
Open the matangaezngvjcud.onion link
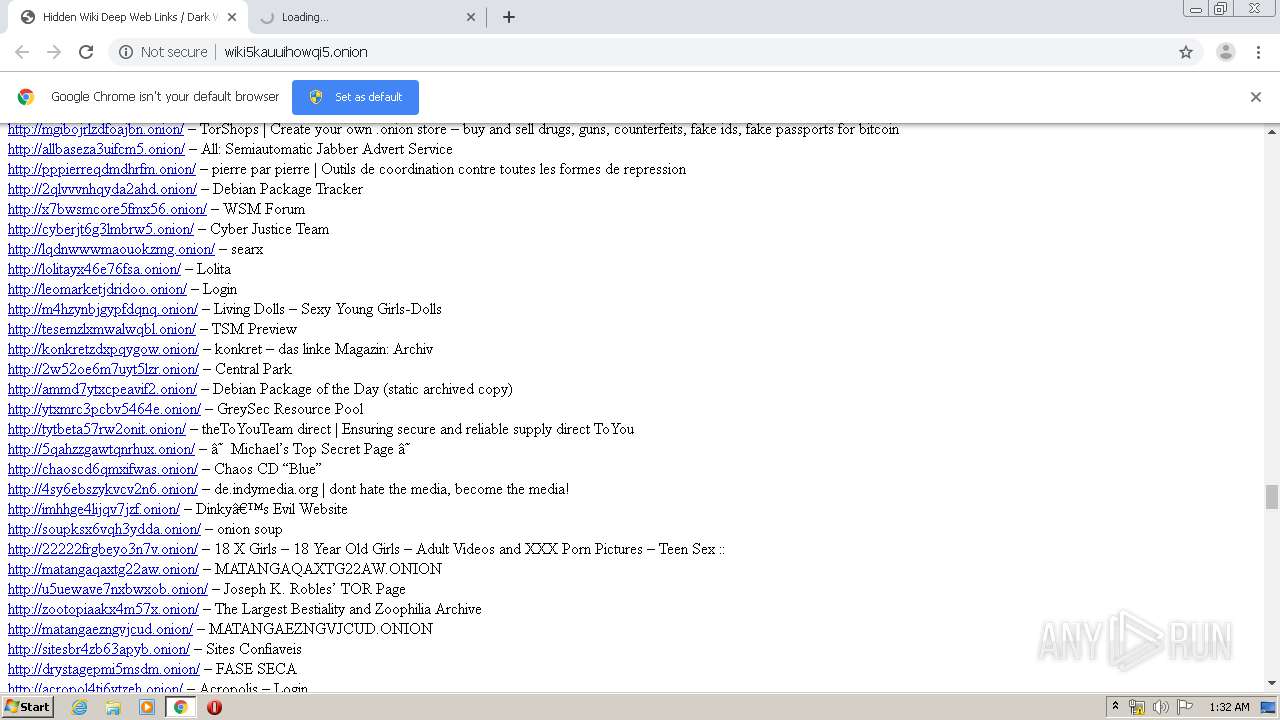tap(100, 629)
